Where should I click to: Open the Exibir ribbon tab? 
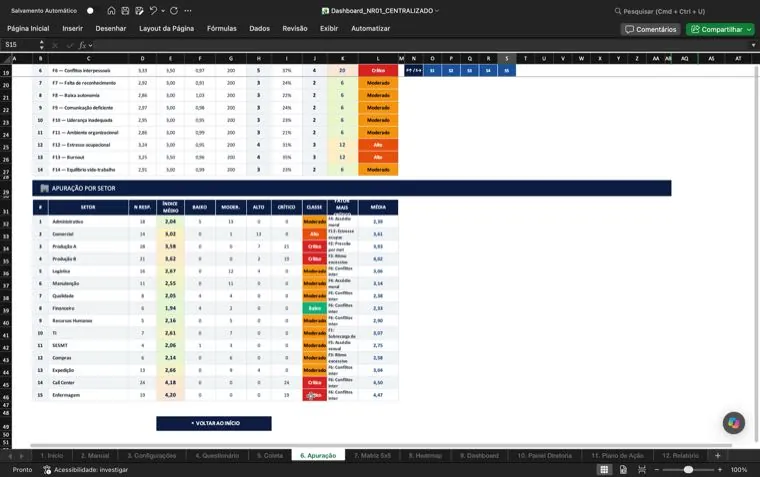click(329, 29)
